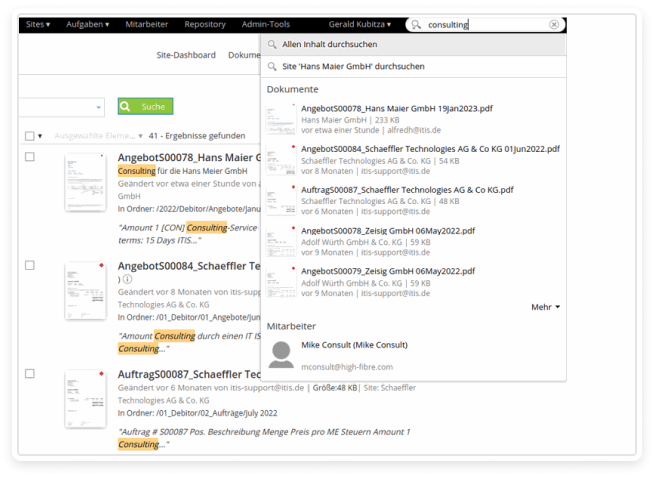This screenshot has width=654, height=477.
Task: Go to the Repository menu item
Action: point(204,23)
